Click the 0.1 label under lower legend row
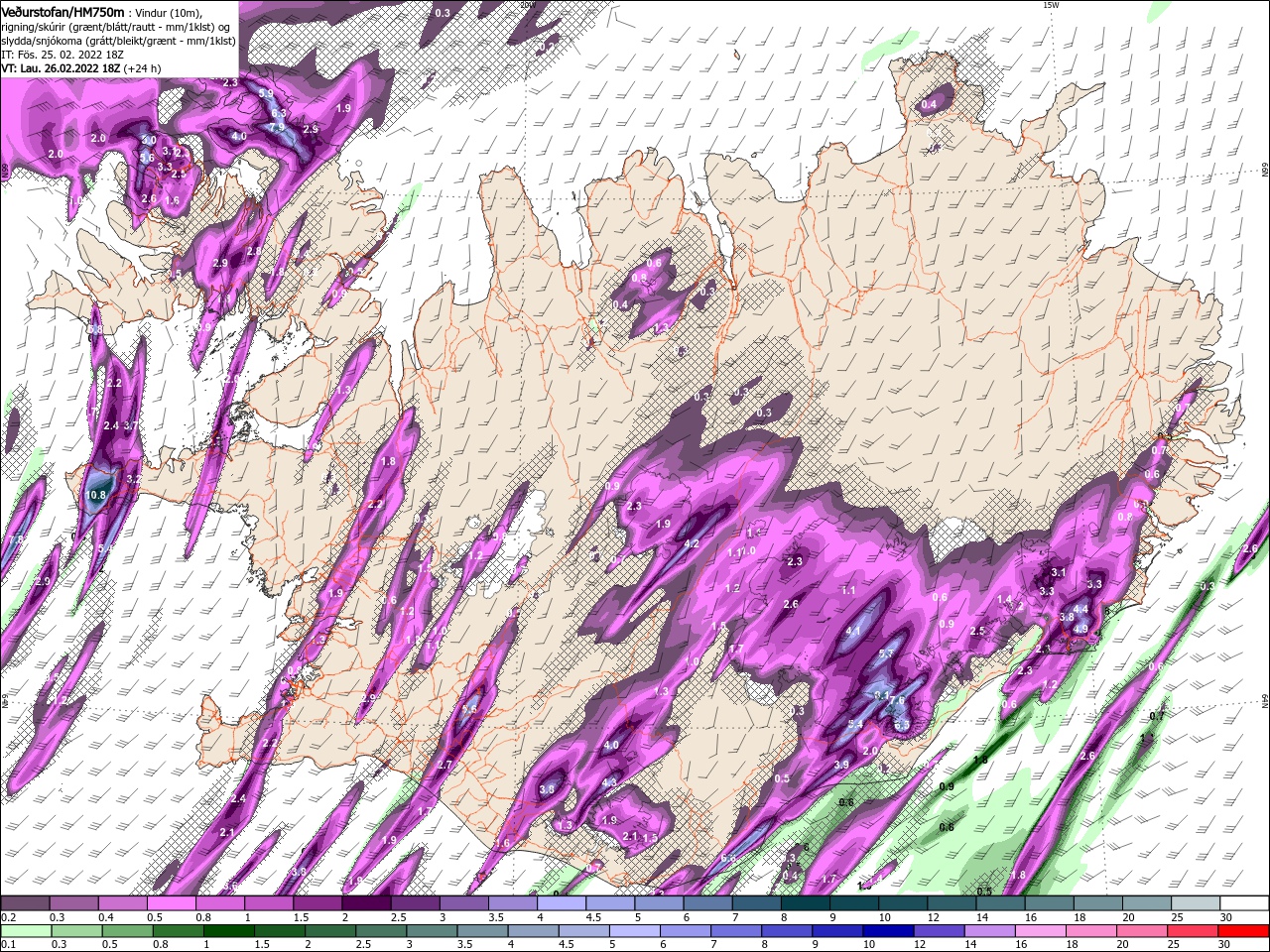The width and height of the screenshot is (1270, 952). click(x=8, y=944)
